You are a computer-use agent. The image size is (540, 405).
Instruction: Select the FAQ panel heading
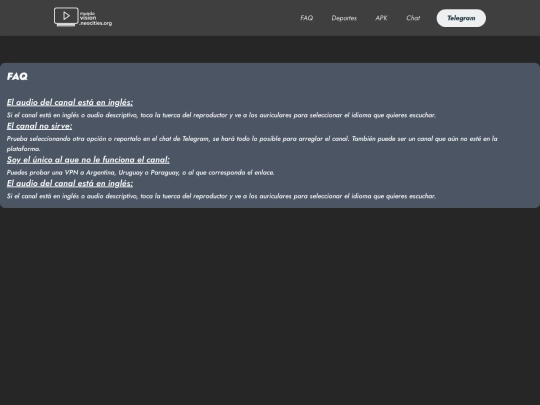click(17, 76)
